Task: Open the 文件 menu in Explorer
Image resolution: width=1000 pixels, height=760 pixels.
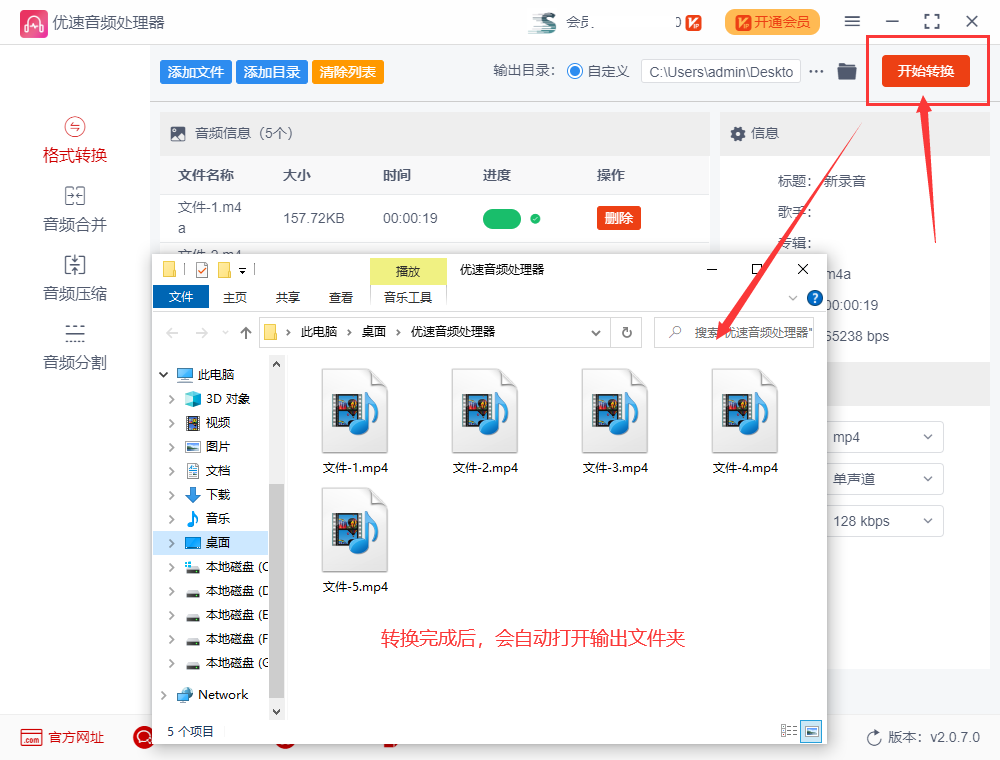Action: 181,297
